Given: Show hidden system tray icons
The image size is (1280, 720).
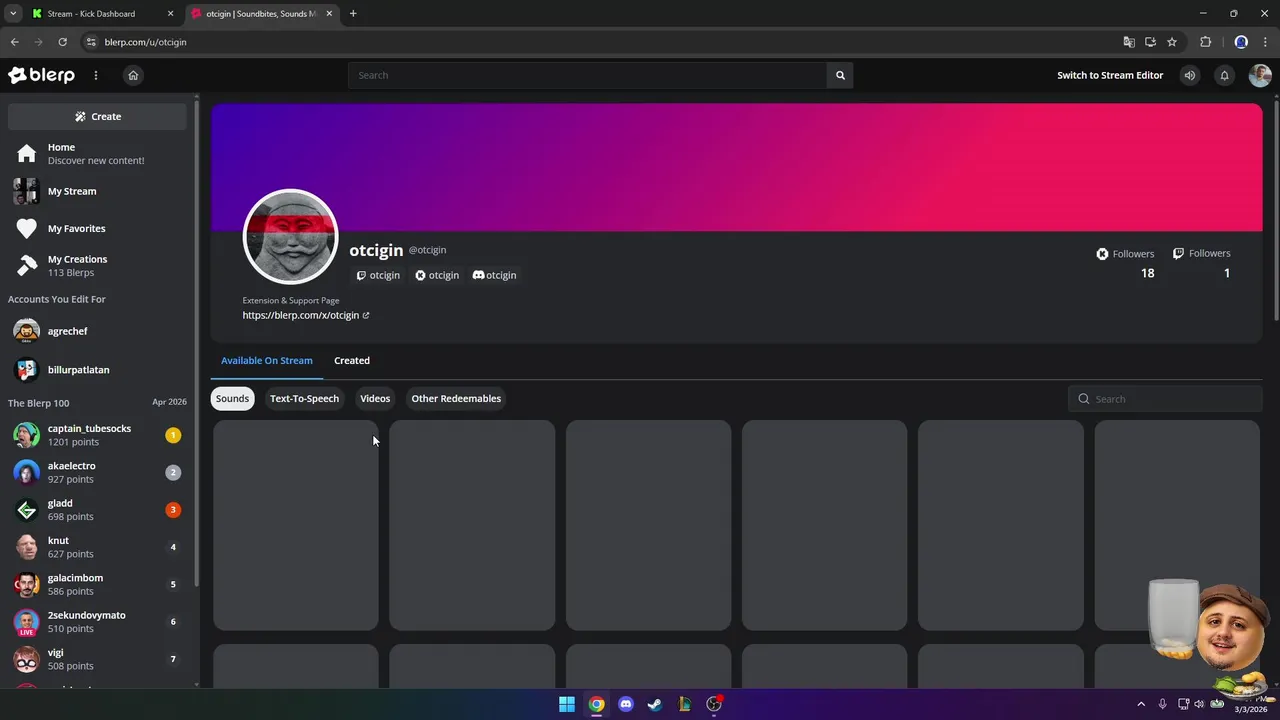Looking at the screenshot, I should [x=1141, y=704].
